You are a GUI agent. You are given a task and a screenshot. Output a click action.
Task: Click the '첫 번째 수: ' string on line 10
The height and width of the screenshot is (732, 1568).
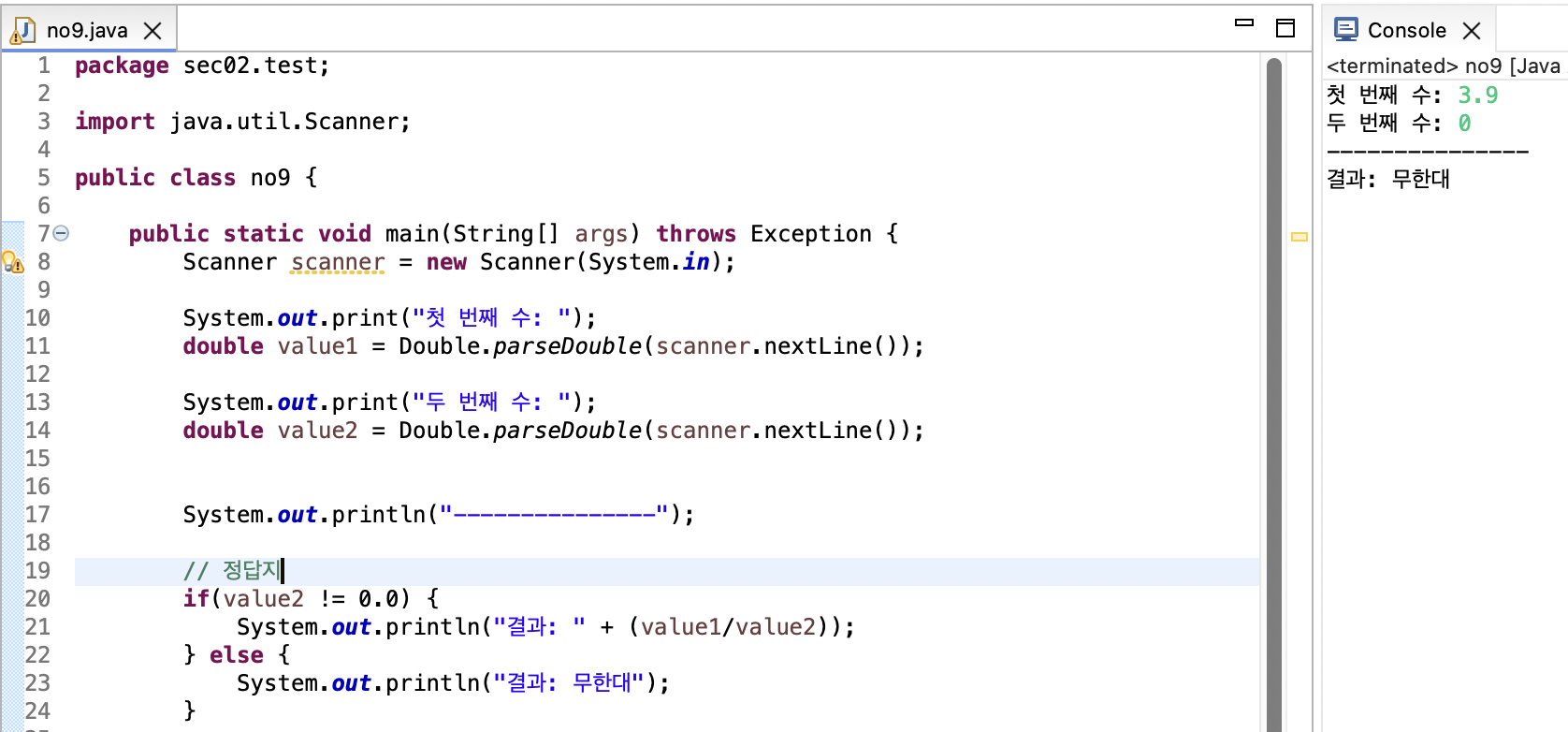(x=491, y=318)
